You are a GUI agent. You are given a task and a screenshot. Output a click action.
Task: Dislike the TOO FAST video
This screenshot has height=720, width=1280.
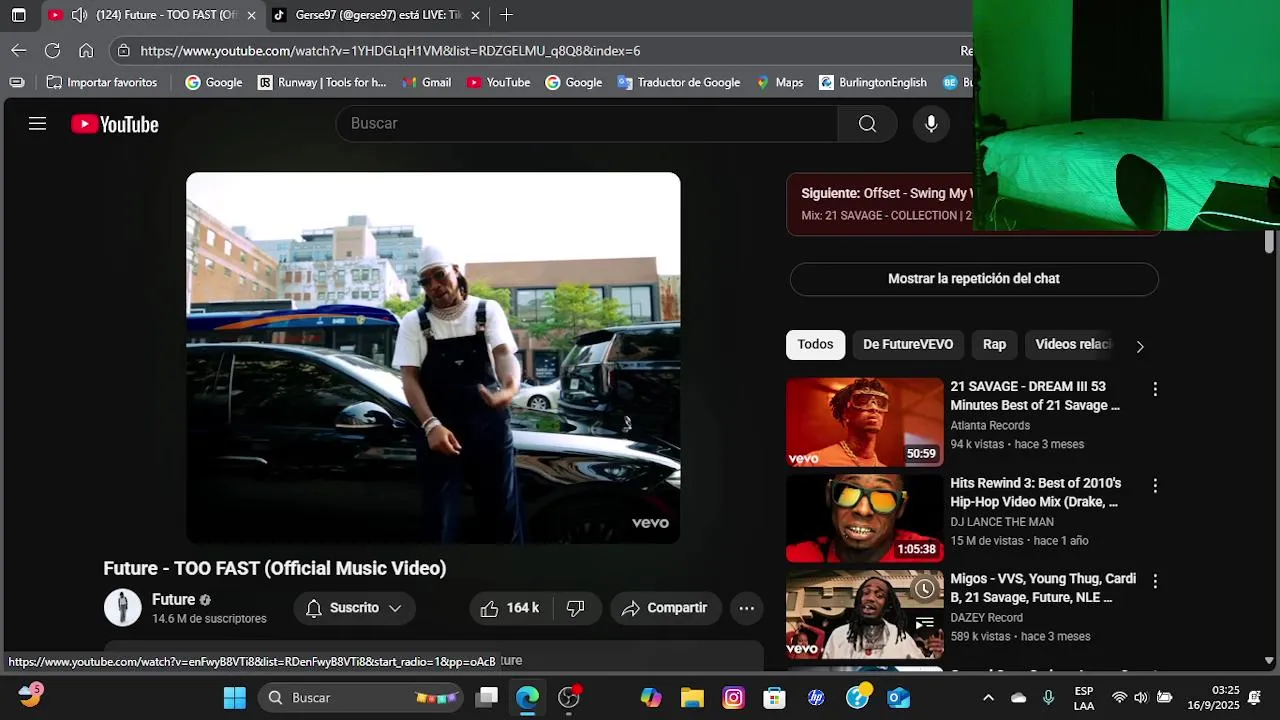(x=576, y=608)
